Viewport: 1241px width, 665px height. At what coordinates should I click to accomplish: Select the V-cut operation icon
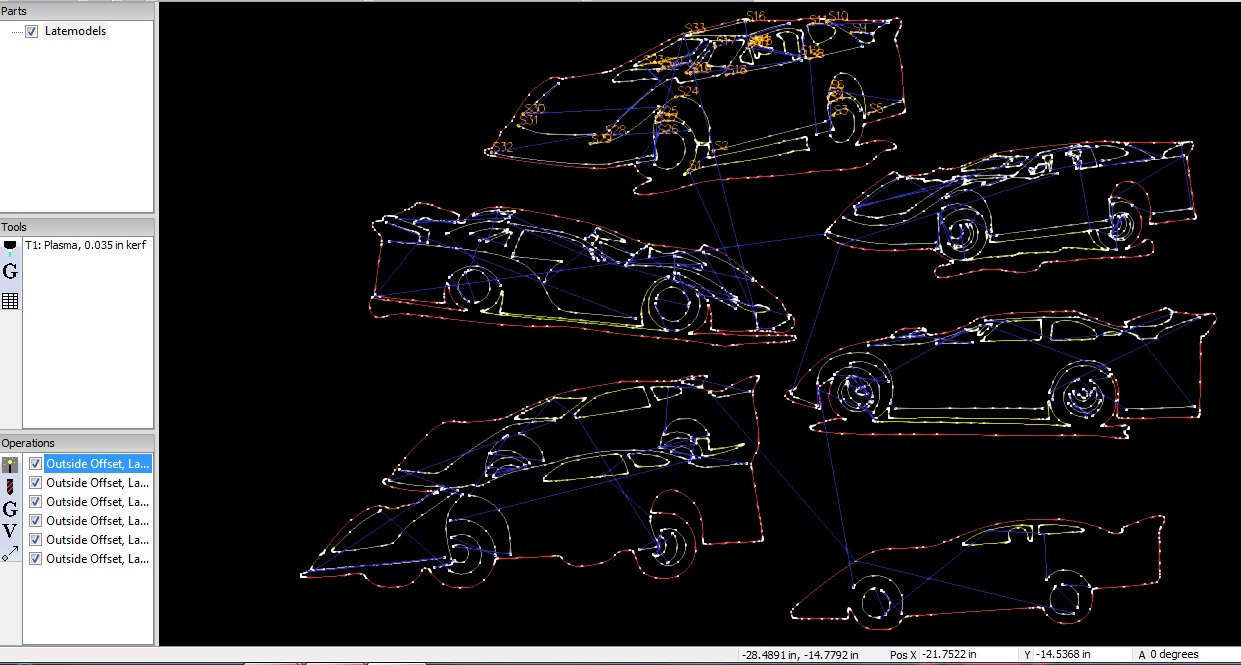click(x=10, y=531)
